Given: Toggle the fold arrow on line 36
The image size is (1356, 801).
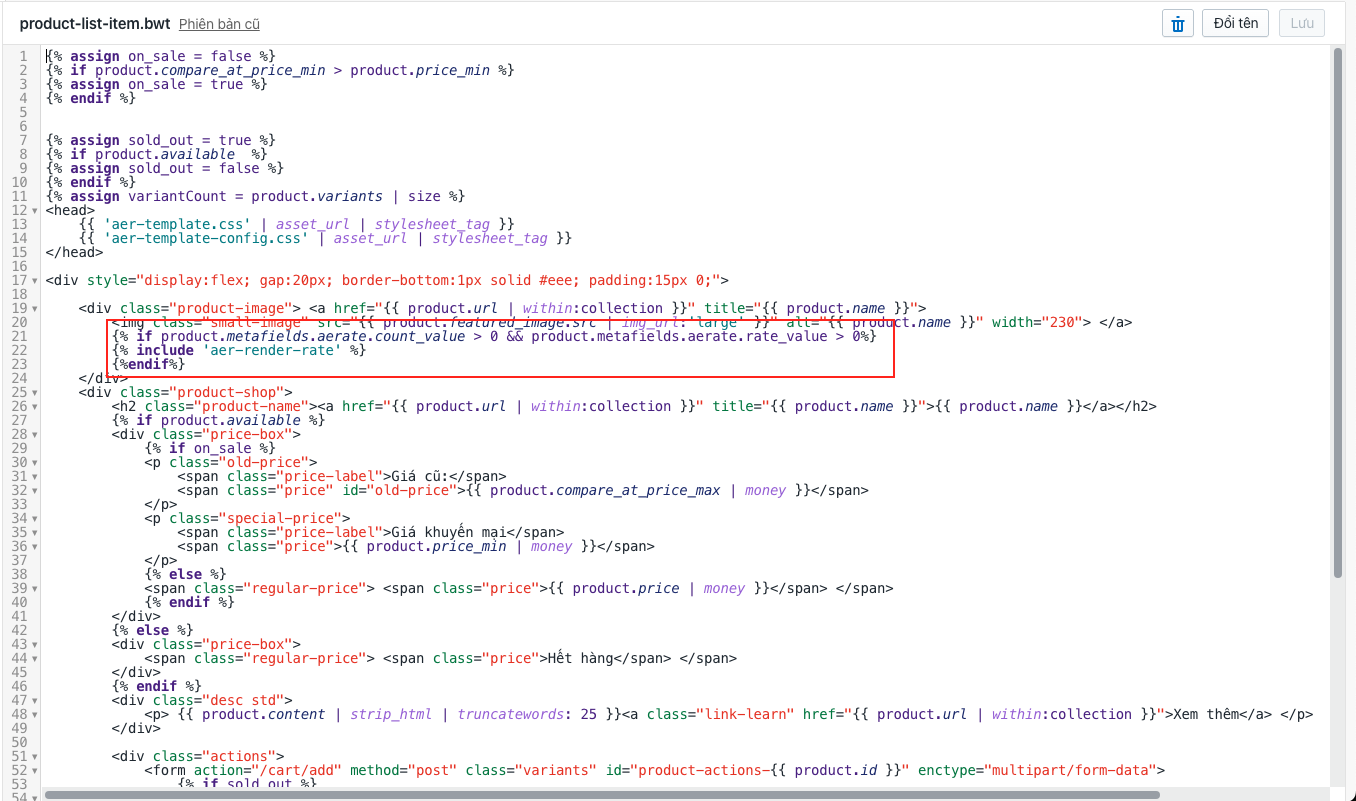Looking at the screenshot, I should click(37, 547).
